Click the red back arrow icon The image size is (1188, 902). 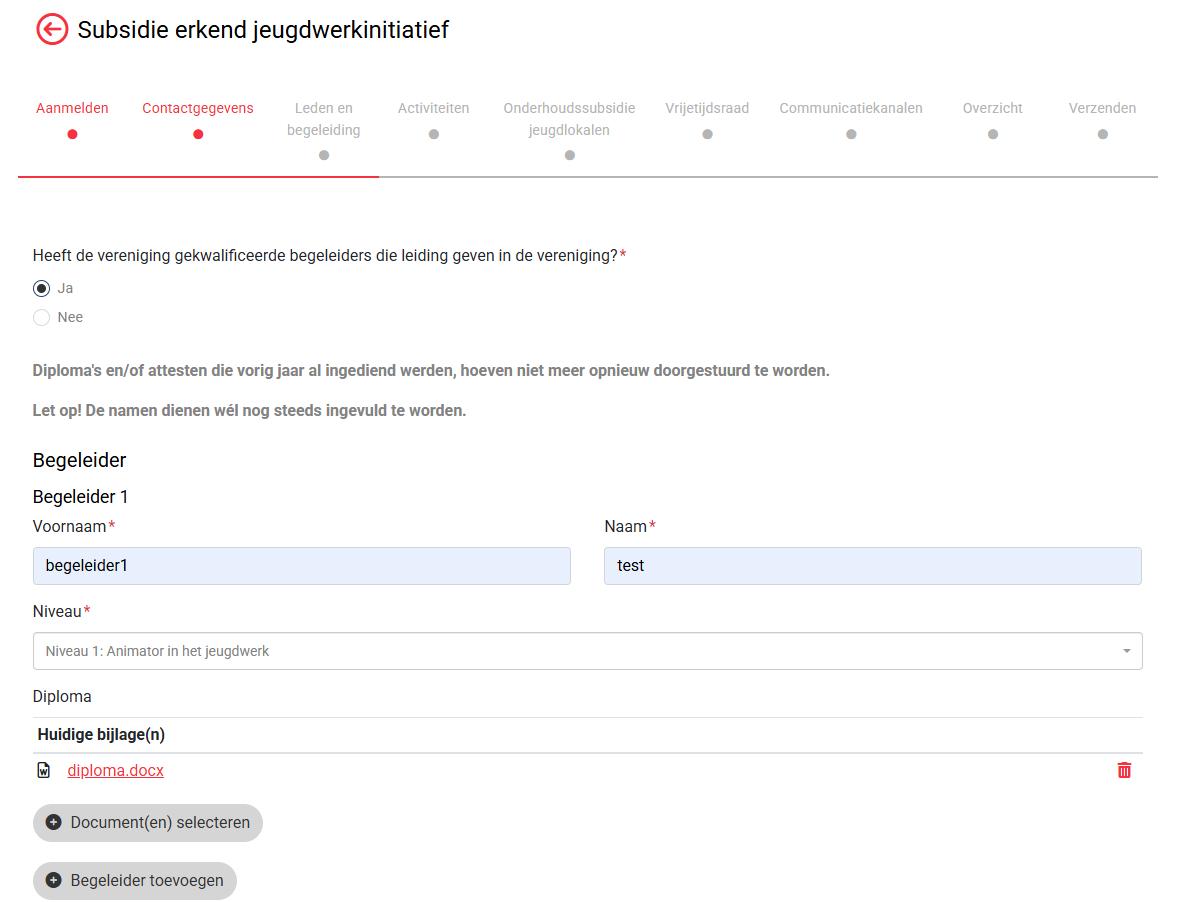52,30
